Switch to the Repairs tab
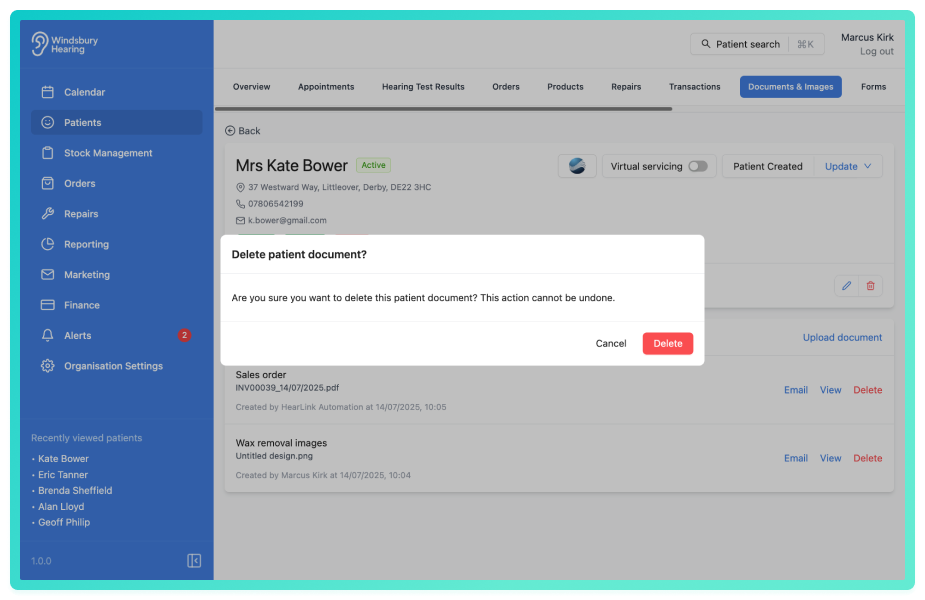This screenshot has width=925, height=600. click(x=626, y=87)
